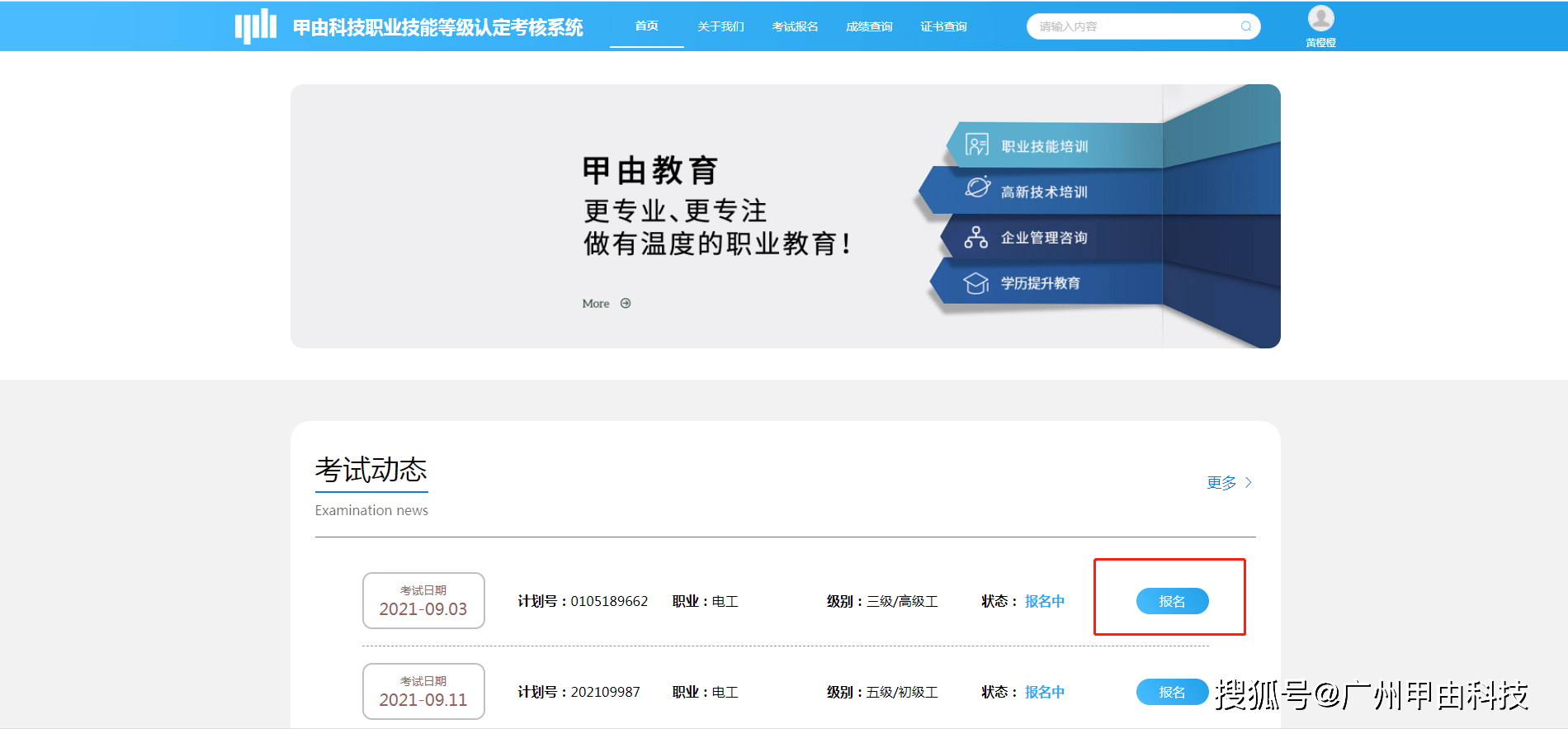
Task: Click the circled arrow next to More
Action: pyautogui.click(x=626, y=303)
